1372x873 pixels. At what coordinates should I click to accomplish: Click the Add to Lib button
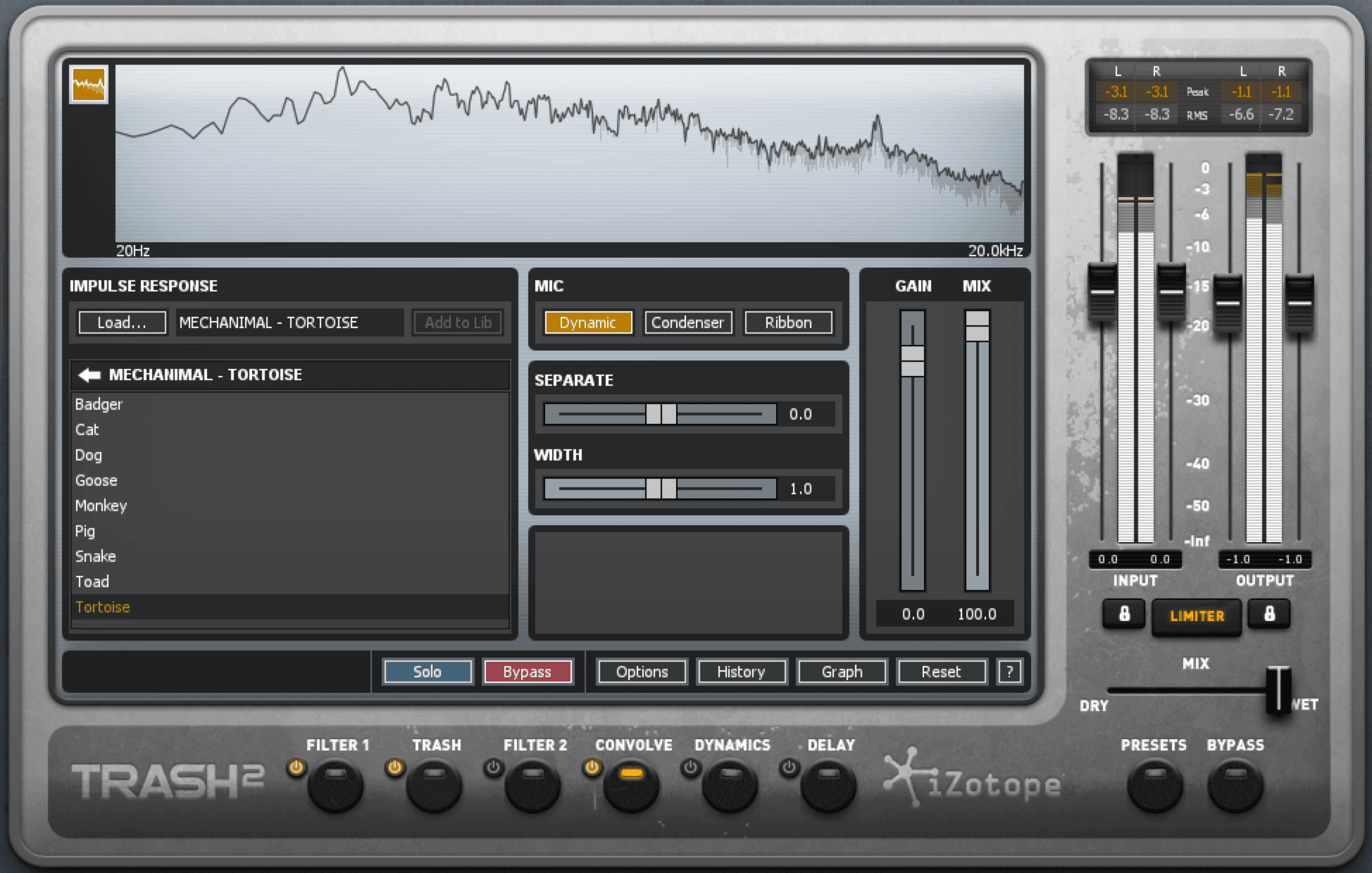pyautogui.click(x=458, y=322)
